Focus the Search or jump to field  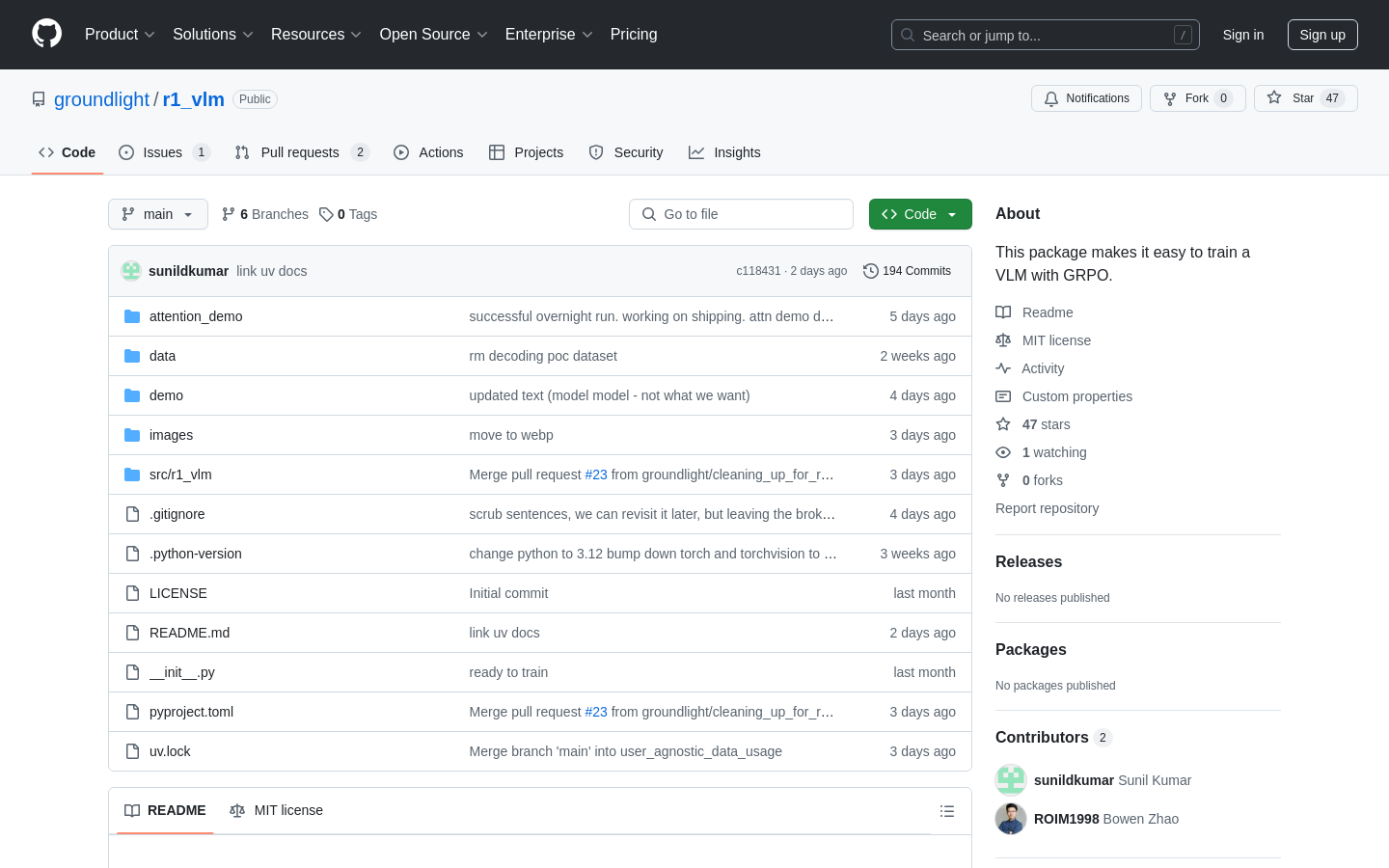[1046, 35]
